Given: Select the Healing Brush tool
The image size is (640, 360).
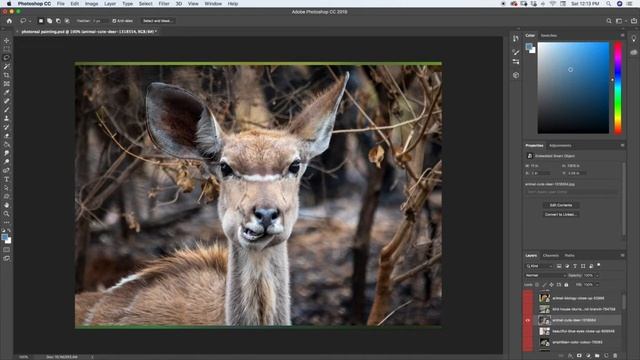Looking at the screenshot, I should point(7,101).
